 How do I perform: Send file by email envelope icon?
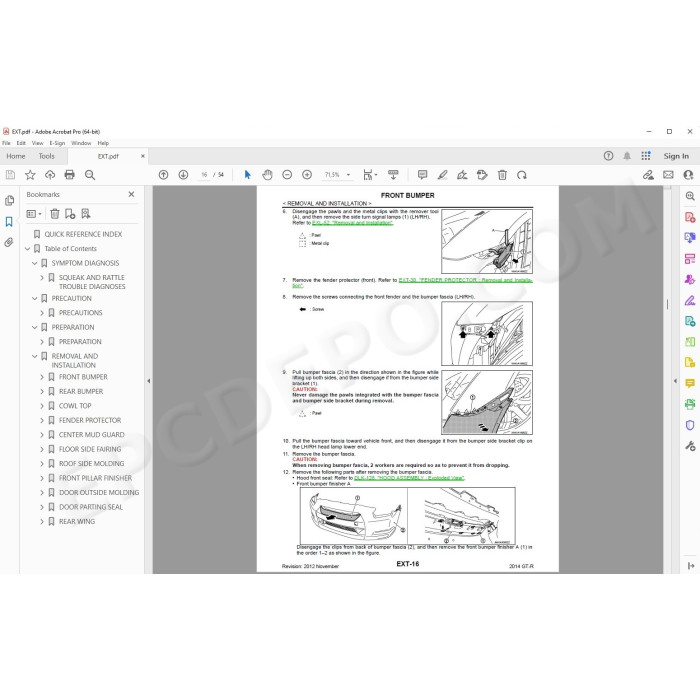pyautogui.click(x=668, y=175)
